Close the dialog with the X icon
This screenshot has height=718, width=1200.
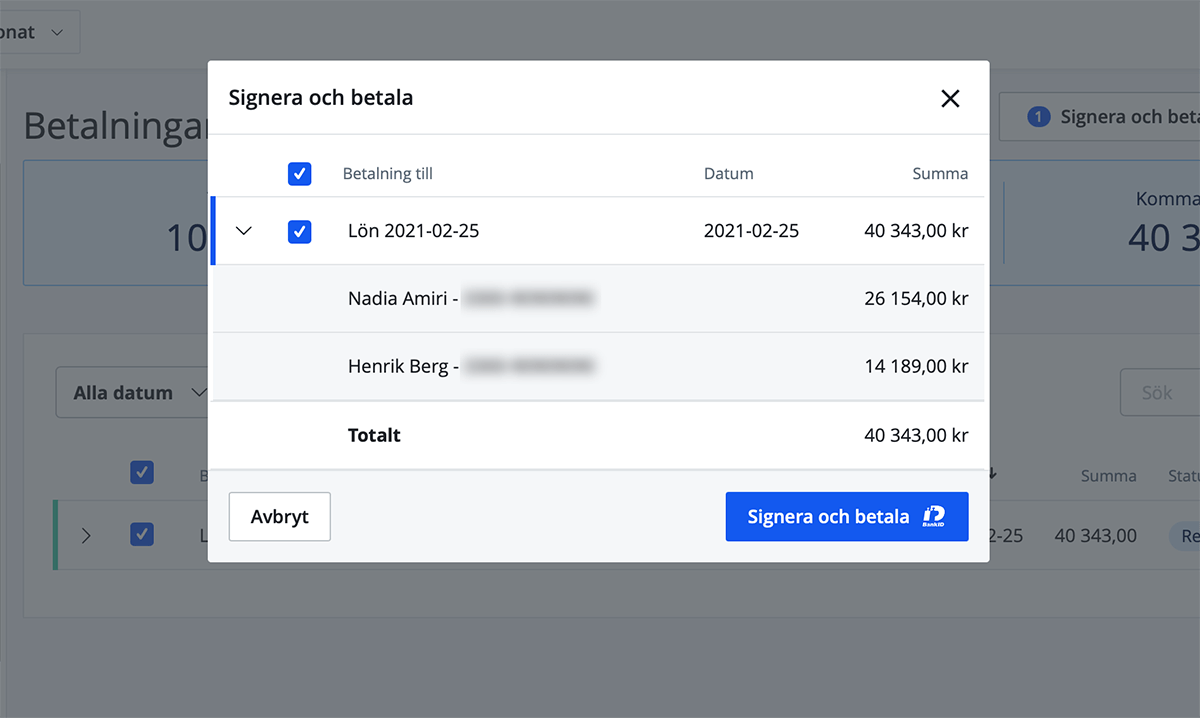[950, 98]
